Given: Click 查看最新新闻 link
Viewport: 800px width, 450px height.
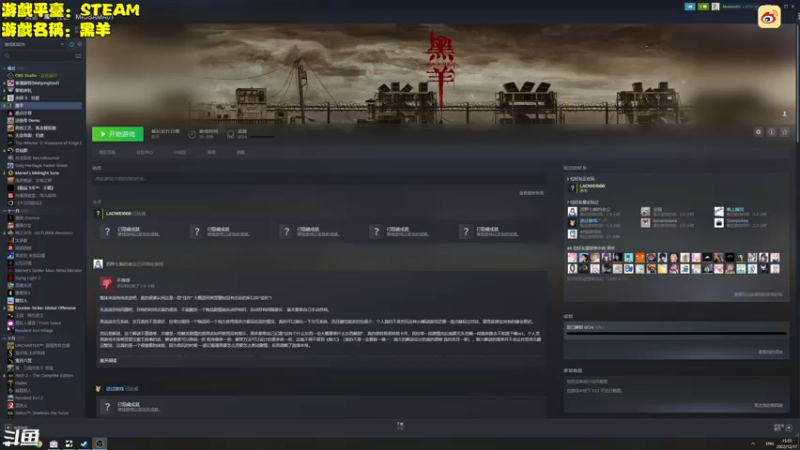Looking at the screenshot, I should (531, 193).
